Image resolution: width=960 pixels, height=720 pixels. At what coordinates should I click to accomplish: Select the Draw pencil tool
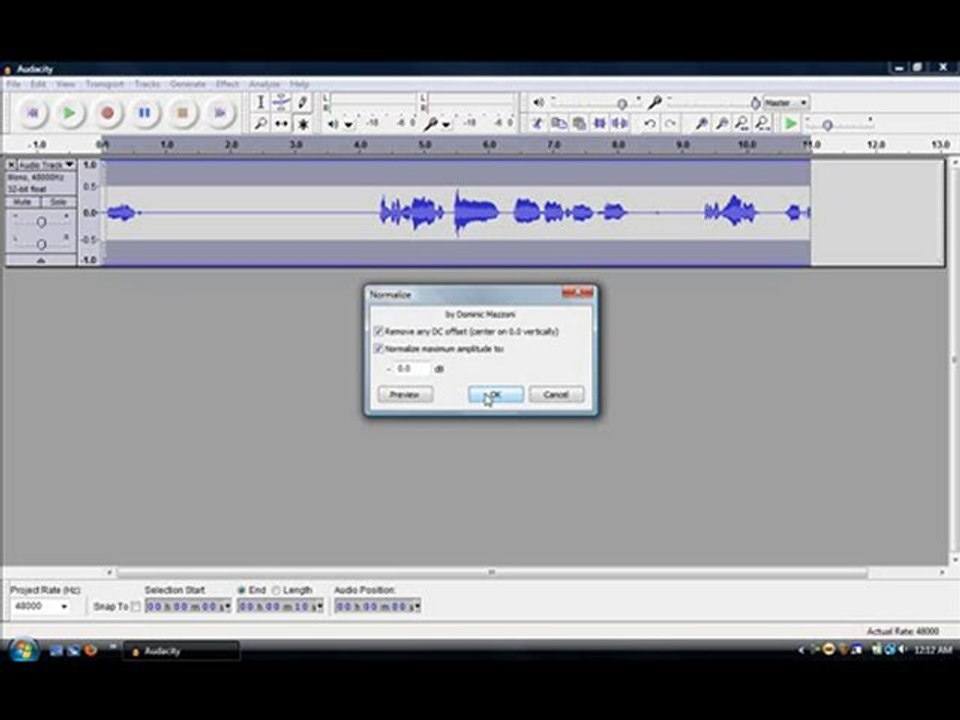pyautogui.click(x=302, y=102)
